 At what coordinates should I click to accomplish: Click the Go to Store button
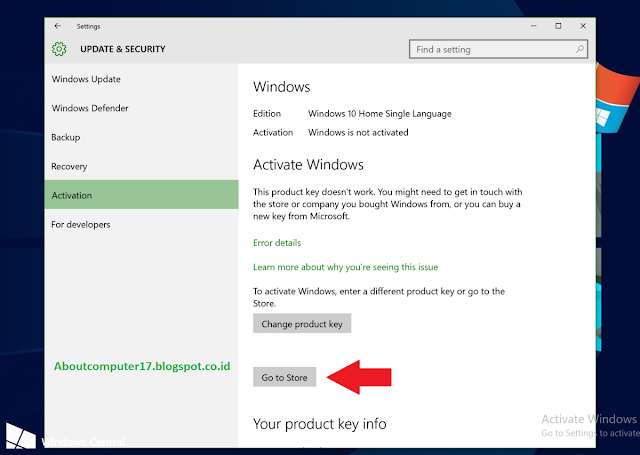click(x=284, y=377)
